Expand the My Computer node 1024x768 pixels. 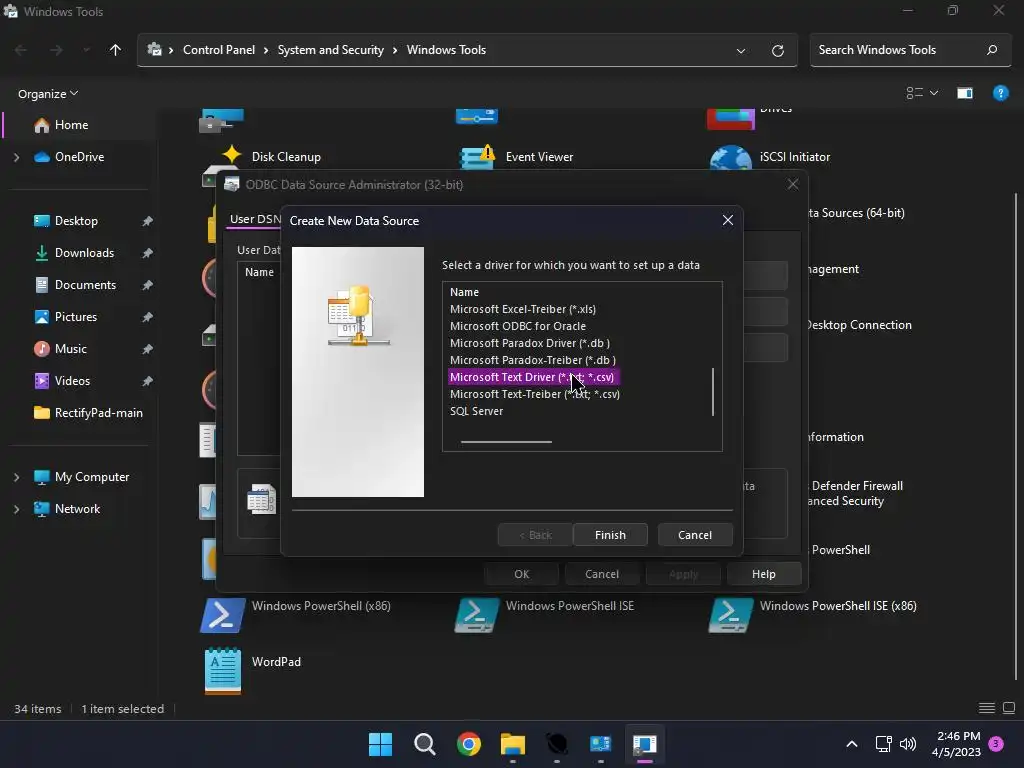click(x=17, y=477)
